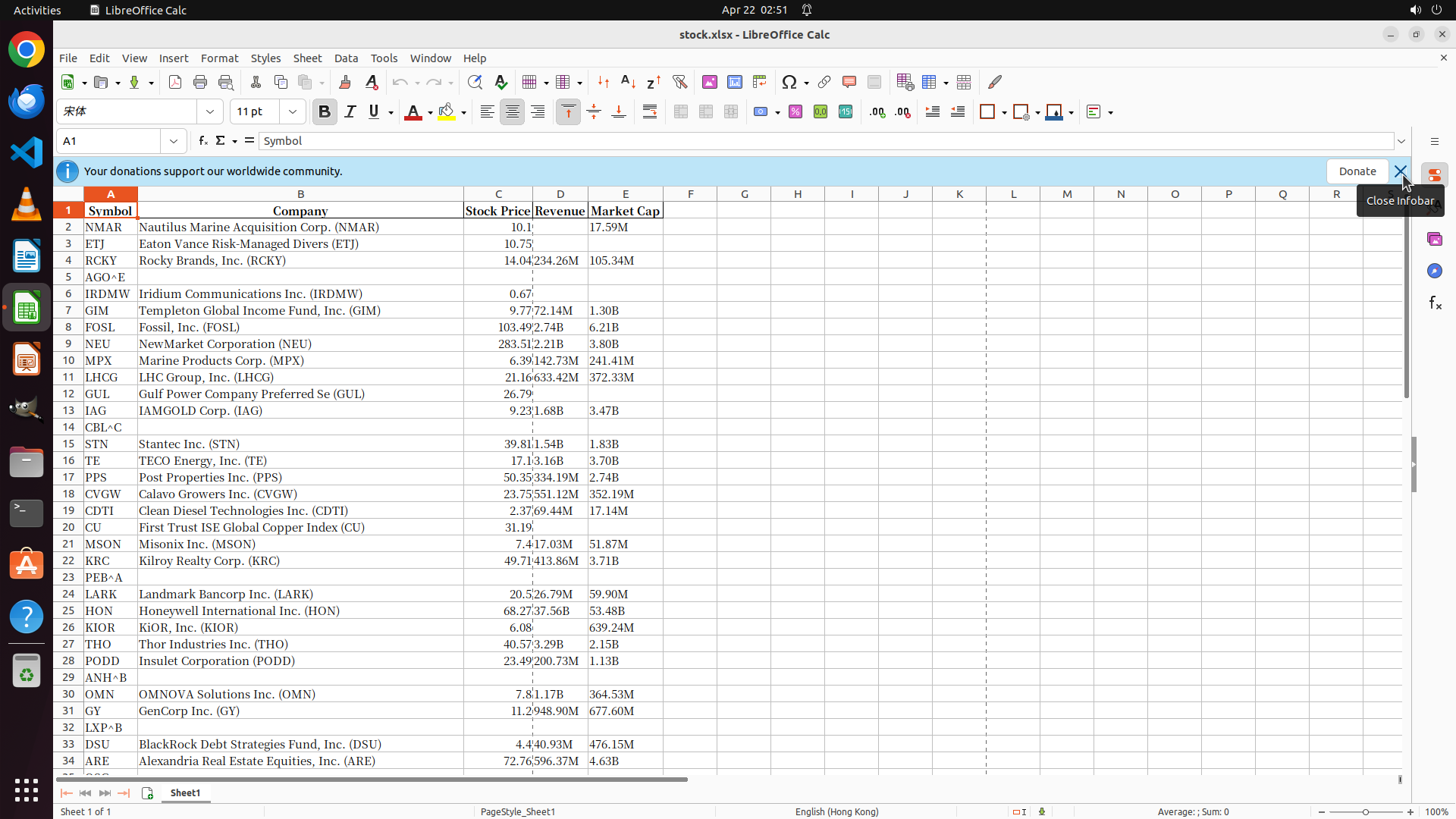The width and height of the screenshot is (1456, 819).
Task: Open the font name dropdown
Action: (x=210, y=112)
